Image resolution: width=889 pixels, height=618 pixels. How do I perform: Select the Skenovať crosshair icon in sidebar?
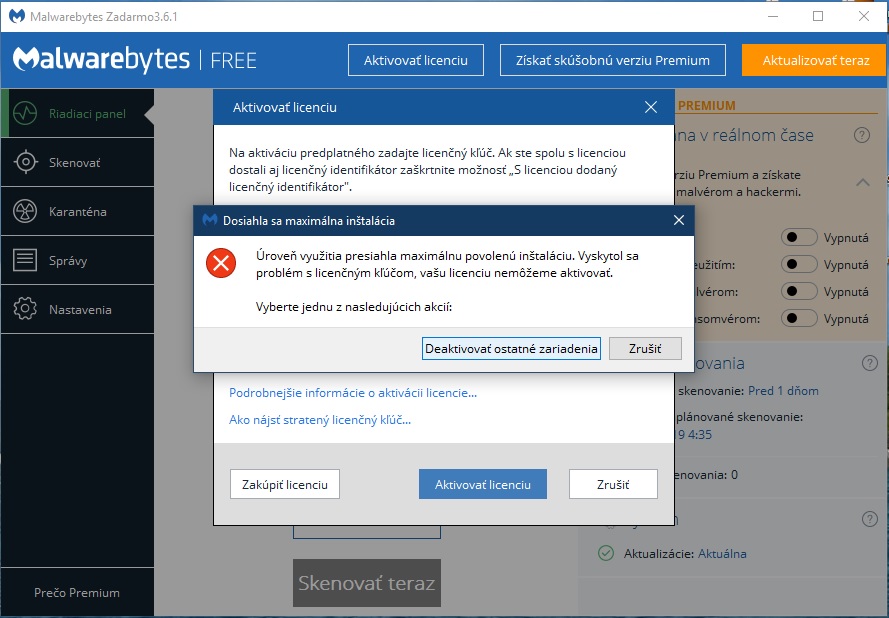coord(25,162)
